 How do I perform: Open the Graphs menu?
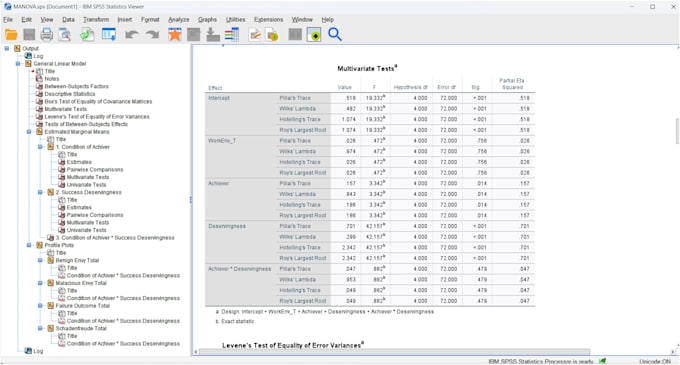207,20
